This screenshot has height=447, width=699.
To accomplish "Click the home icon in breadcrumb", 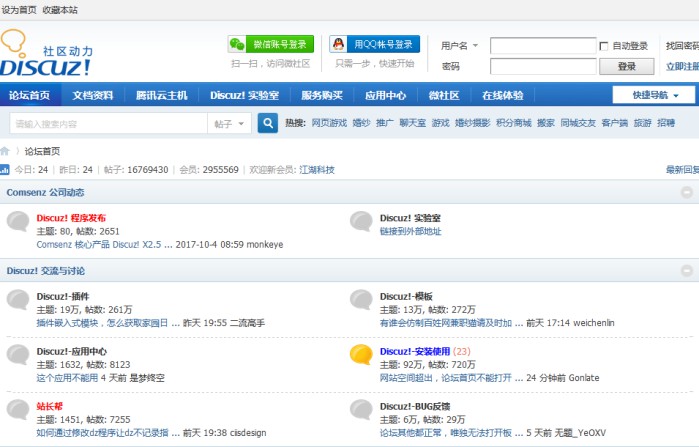I will 5,151.
